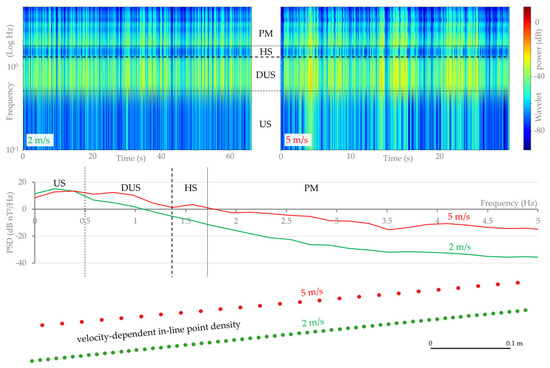The height and width of the screenshot is (368, 550).
Task: Click the 5 m/s label above red dots
Action: (312, 292)
